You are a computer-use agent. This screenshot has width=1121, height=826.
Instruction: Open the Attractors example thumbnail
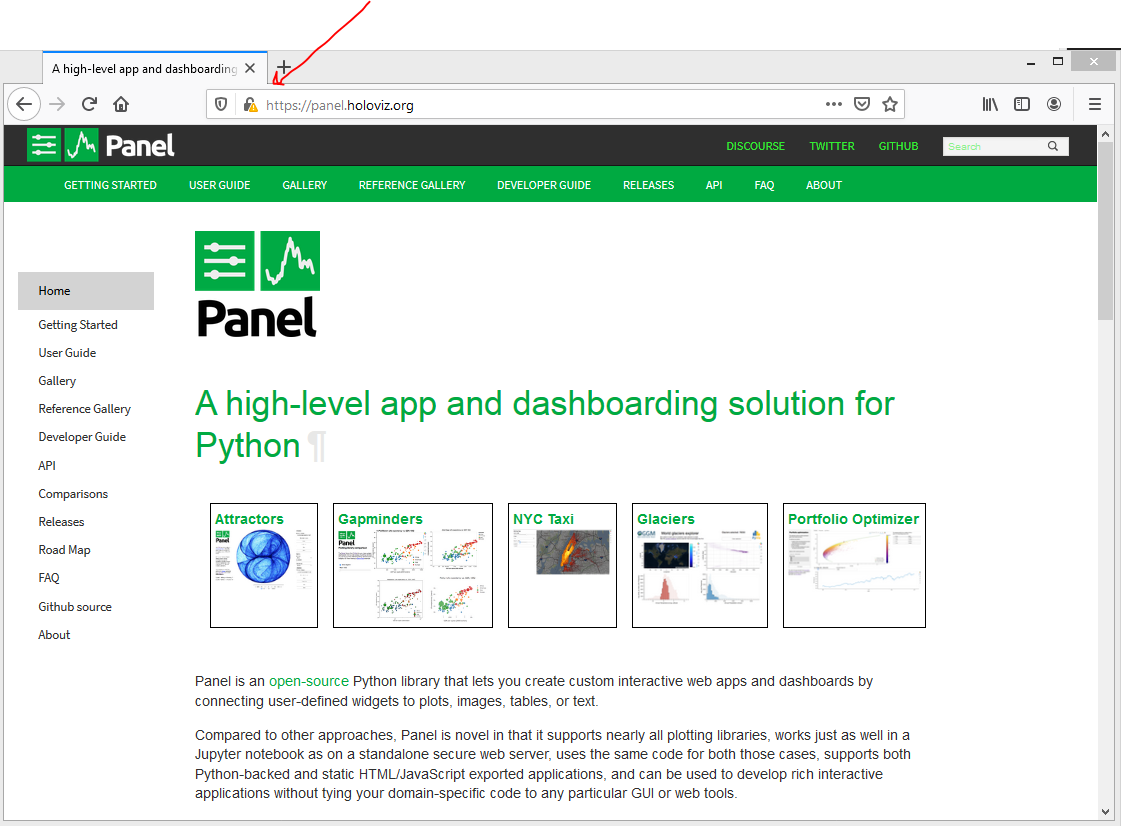tap(264, 566)
